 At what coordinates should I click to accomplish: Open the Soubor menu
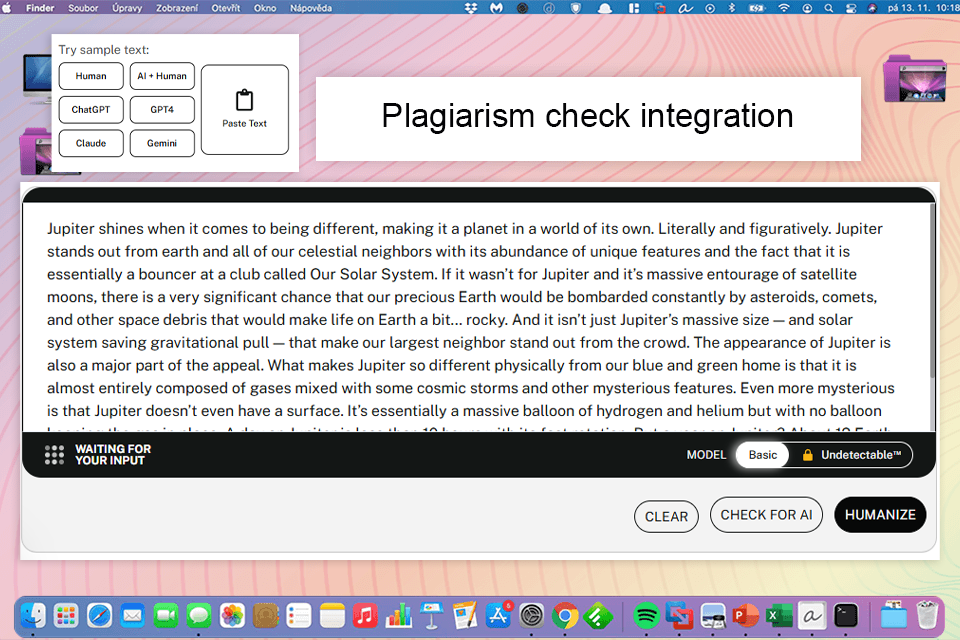coord(83,7)
